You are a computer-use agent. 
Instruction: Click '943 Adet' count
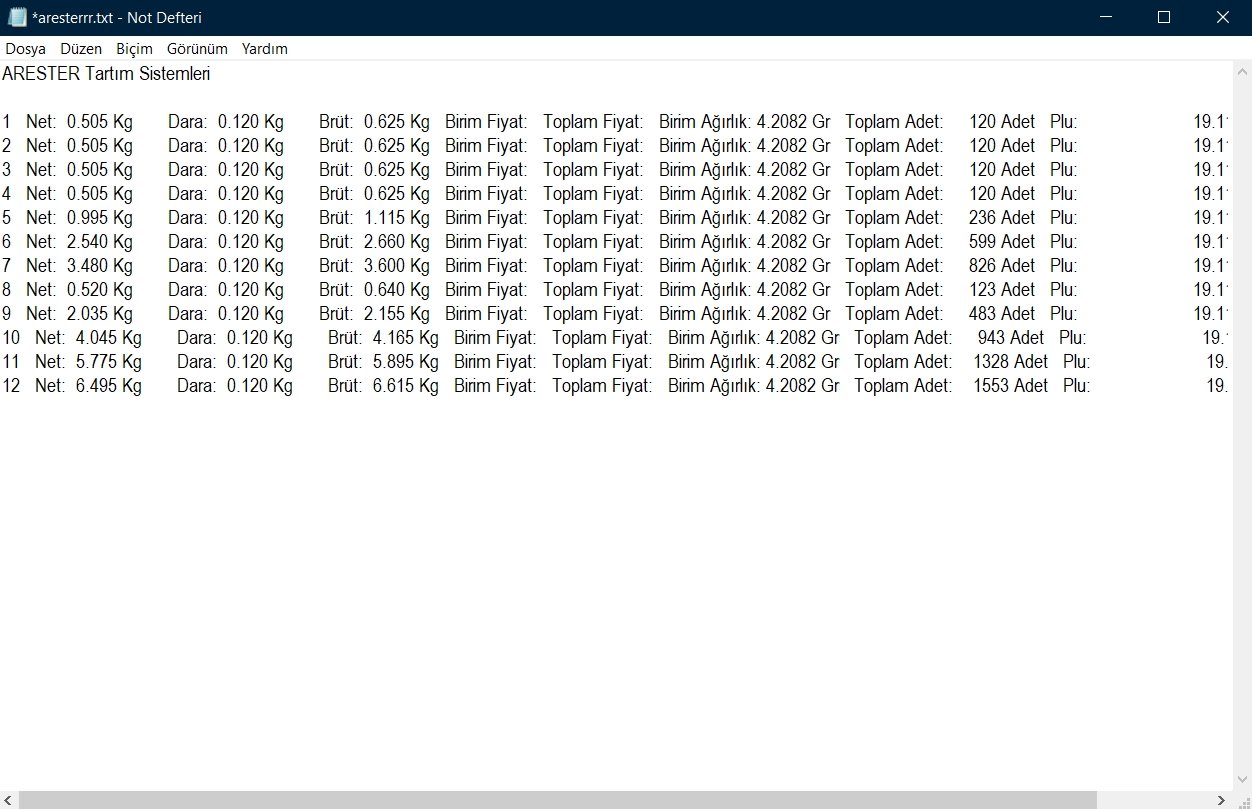(x=1011, y=337)
